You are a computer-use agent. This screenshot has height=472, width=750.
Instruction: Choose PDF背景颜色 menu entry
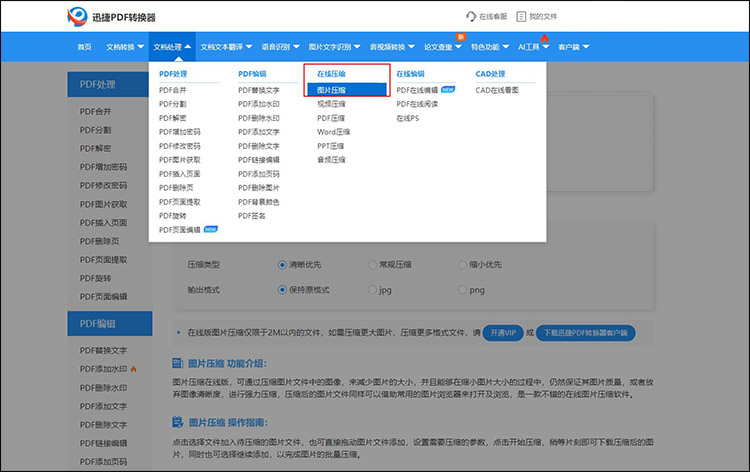(259, 202)
